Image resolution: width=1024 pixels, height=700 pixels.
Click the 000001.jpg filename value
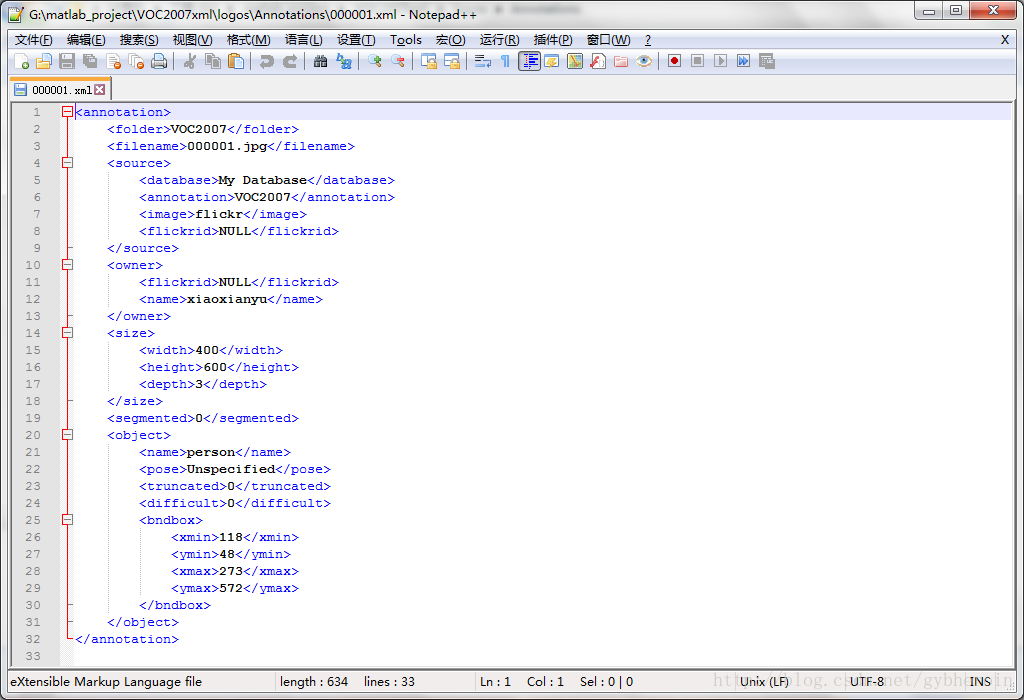[x=227, y=146]
